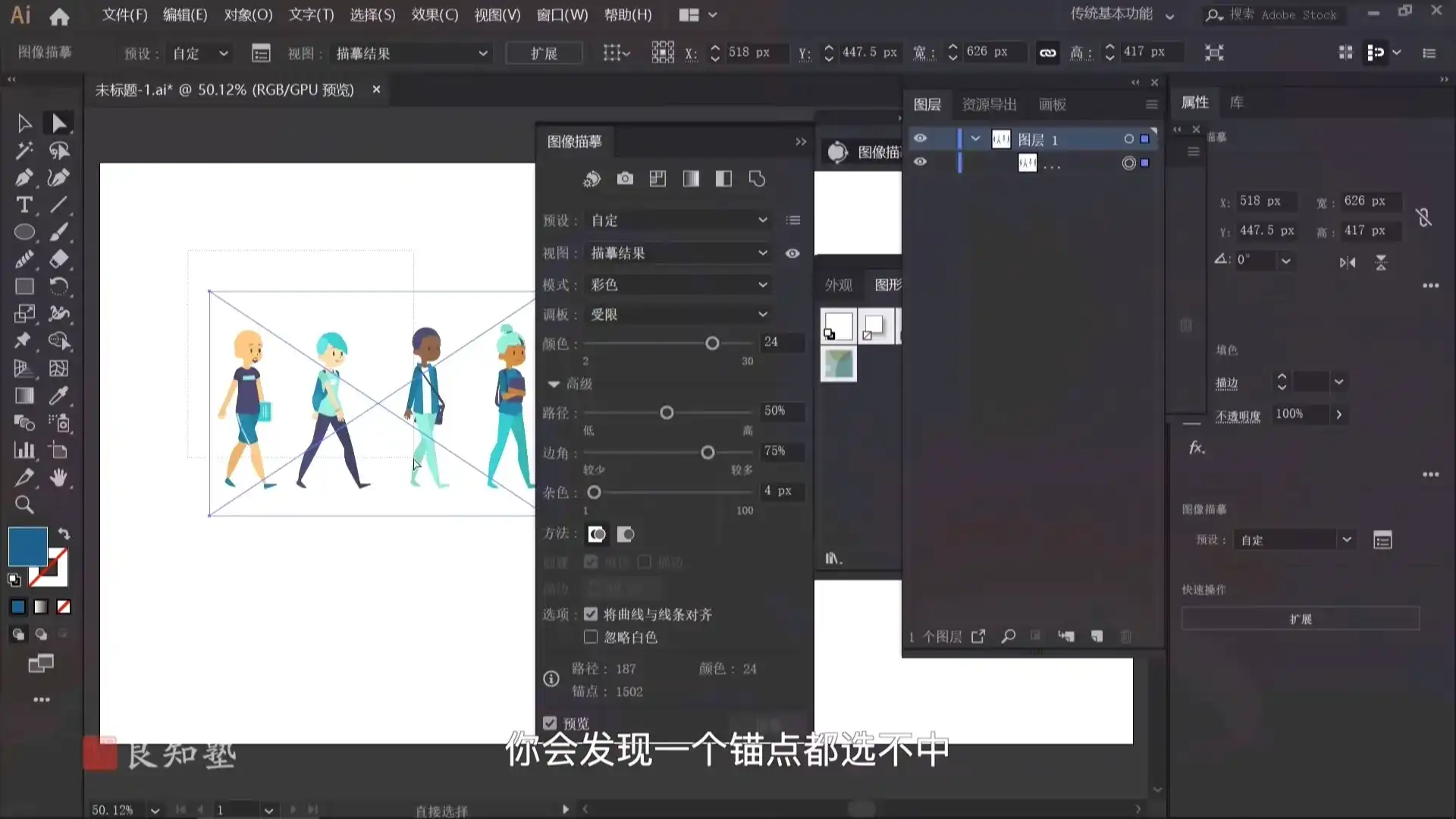Enable the 忽略白色 checkbox
Viewport: 1456px width, 819px height.
[x=591, y=637]
